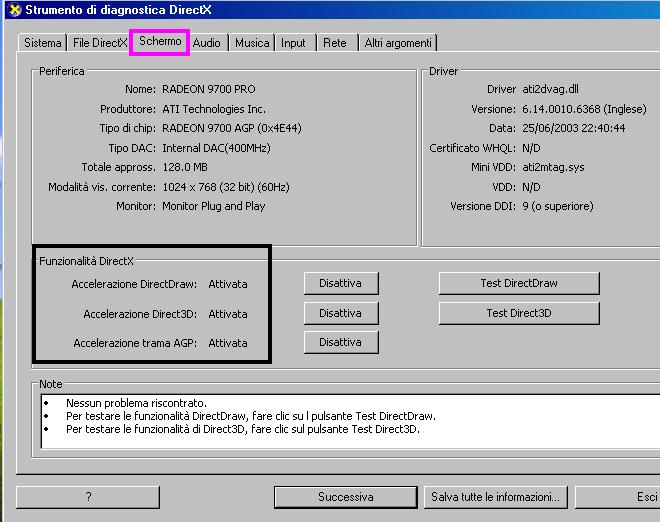Image resolution: width=660 pixels, height=522 pixels.
Task: Click the question mark help button
Action: pyautogui.click(x=88, y=497)
